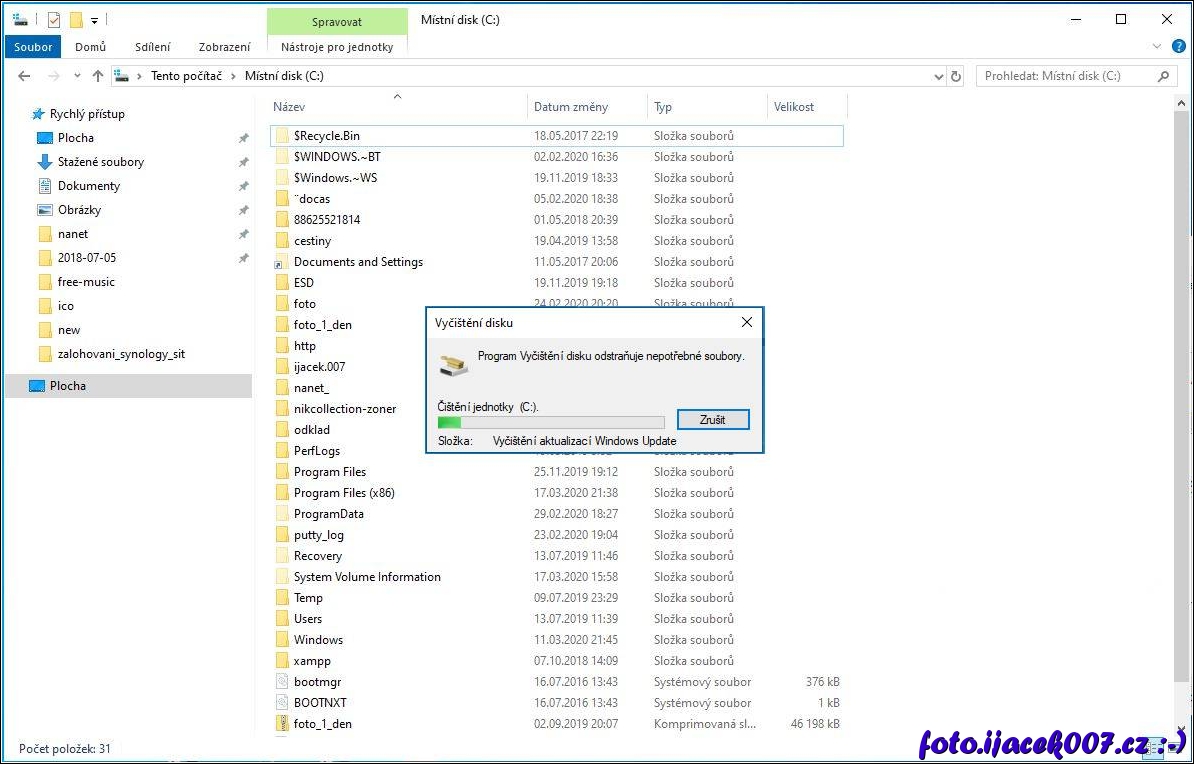Click the Back navigation arrow

coord(24,76)
